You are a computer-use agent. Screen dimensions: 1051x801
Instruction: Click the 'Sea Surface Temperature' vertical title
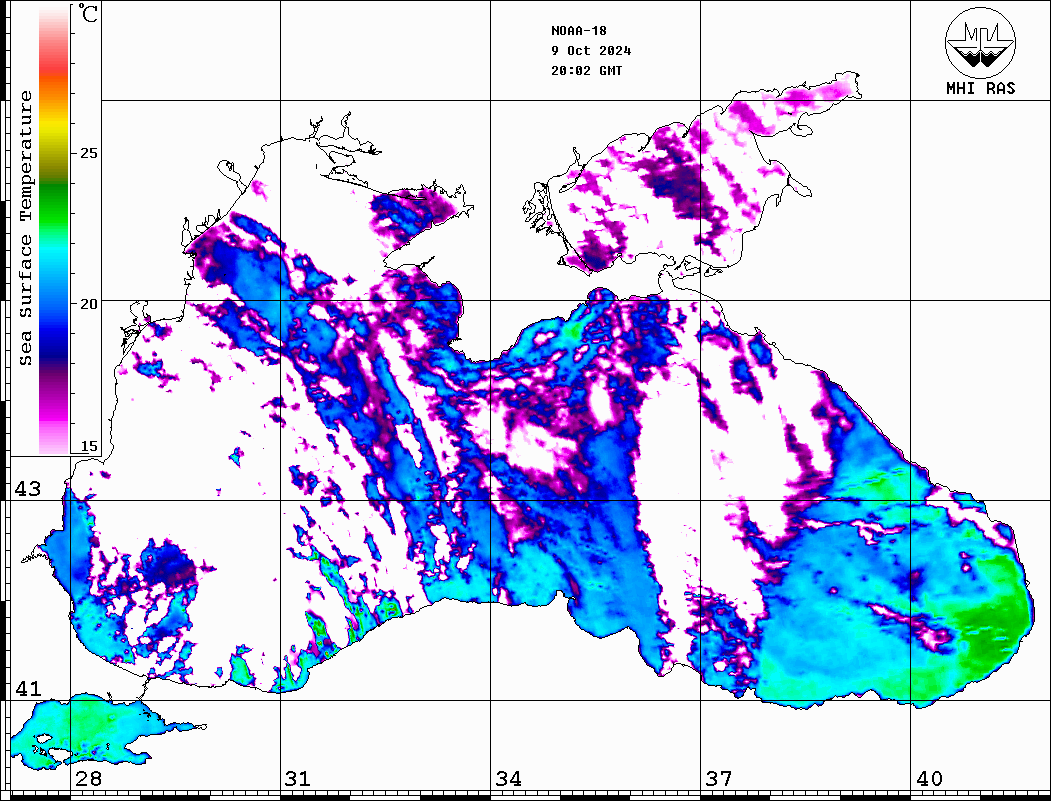[x=25, y=229]
